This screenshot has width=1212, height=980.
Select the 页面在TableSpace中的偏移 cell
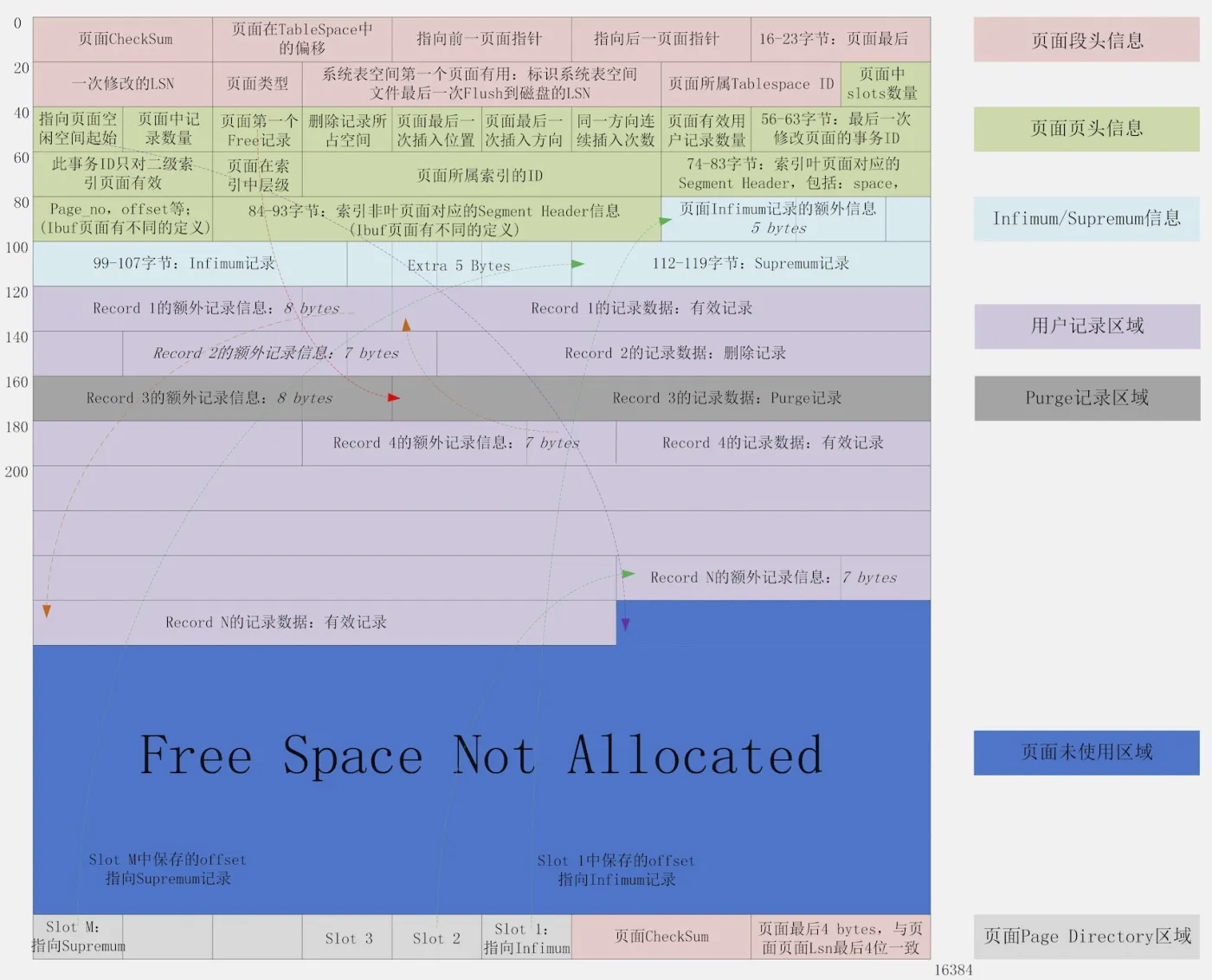(302, 39)
